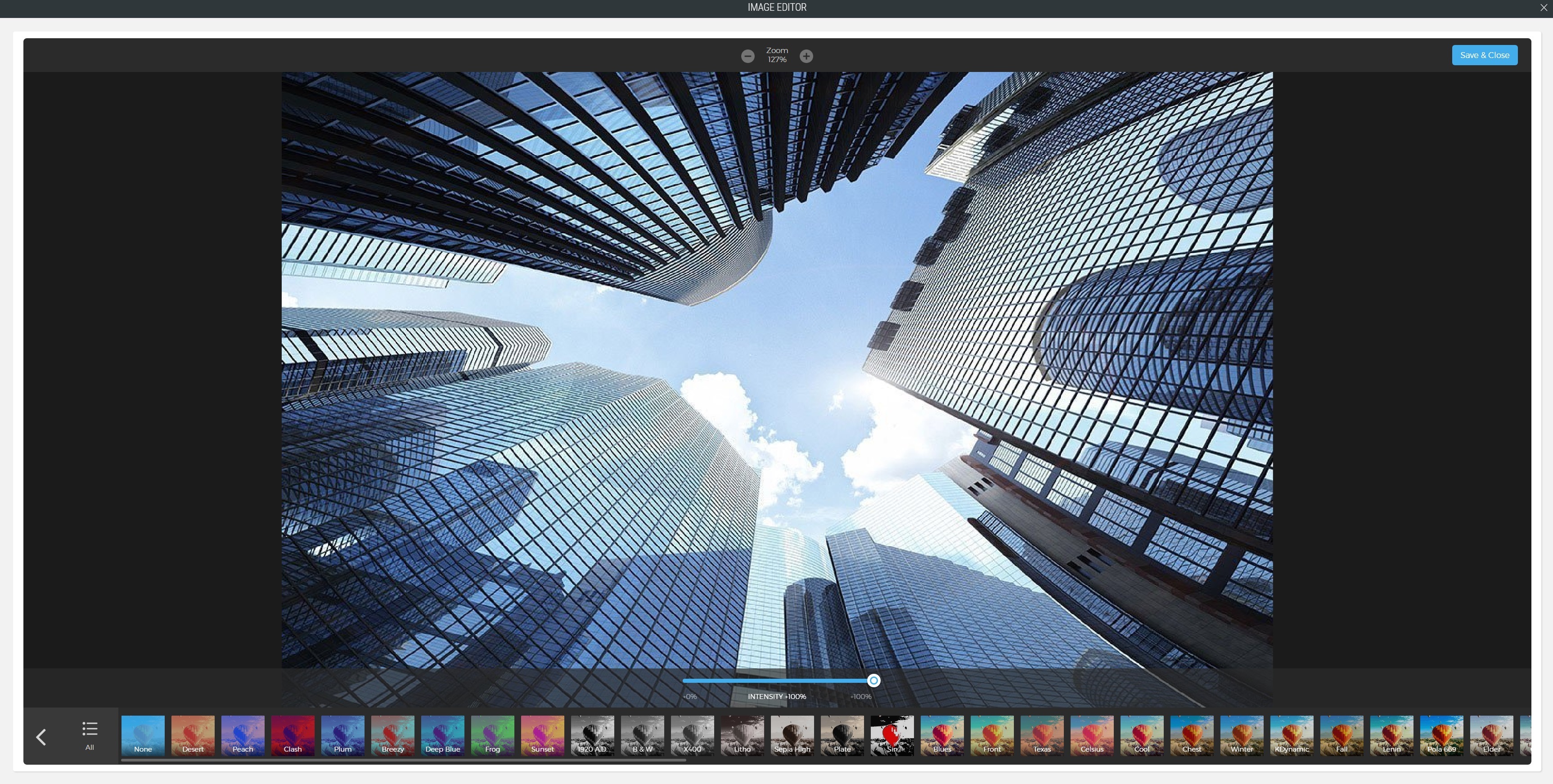Click the back chevron beside the filter list
Viewport: 1553px width, 784px height.
tap(41, 736)
